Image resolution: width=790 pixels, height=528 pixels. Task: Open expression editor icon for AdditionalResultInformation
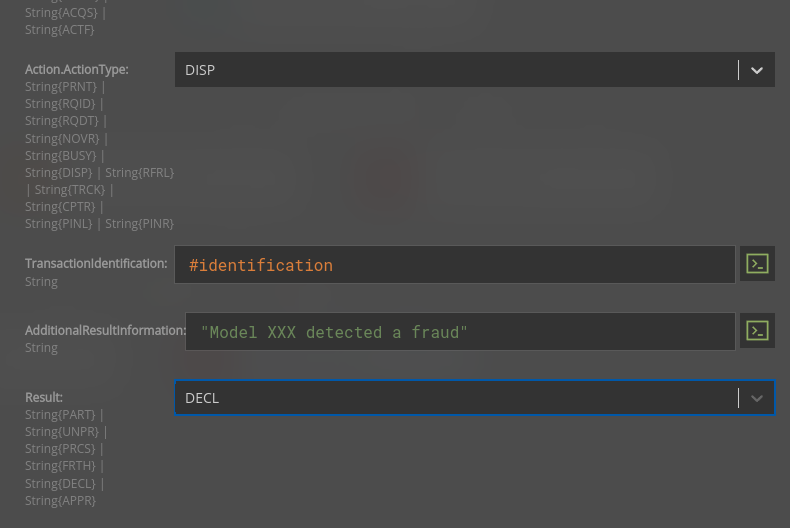757,331
